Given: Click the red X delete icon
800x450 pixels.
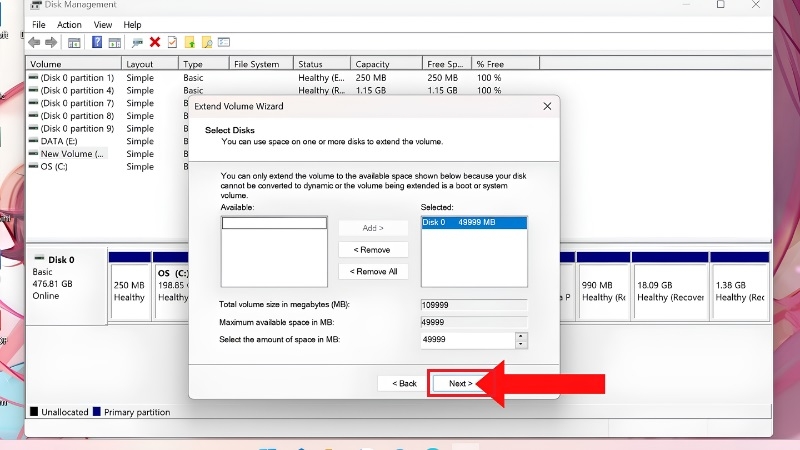Looking at the screenshot, I should tap(155, 42).
